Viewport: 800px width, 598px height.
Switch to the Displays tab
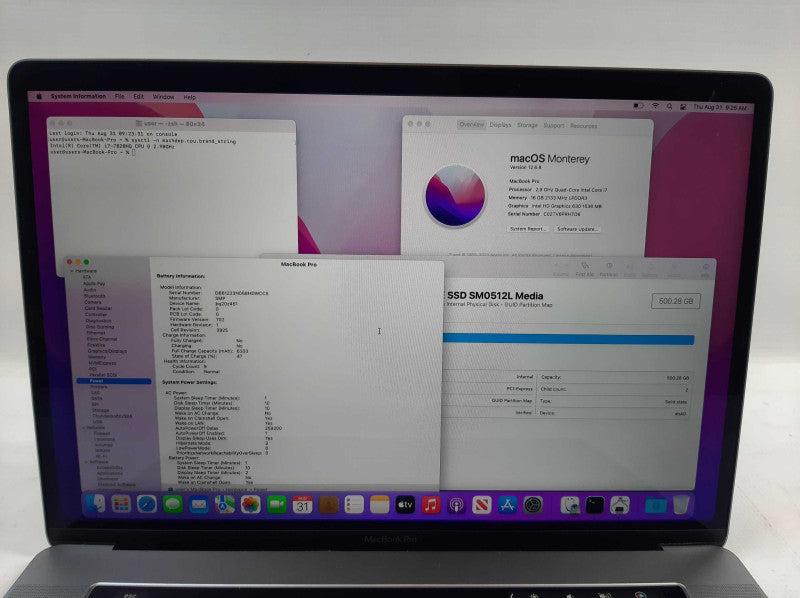(500, 124)
